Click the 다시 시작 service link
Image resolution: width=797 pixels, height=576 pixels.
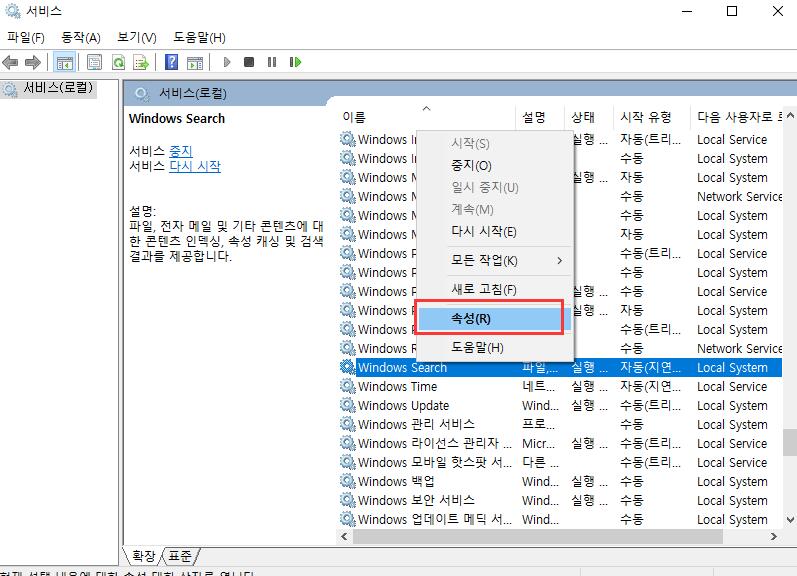(x=195, y=166)
